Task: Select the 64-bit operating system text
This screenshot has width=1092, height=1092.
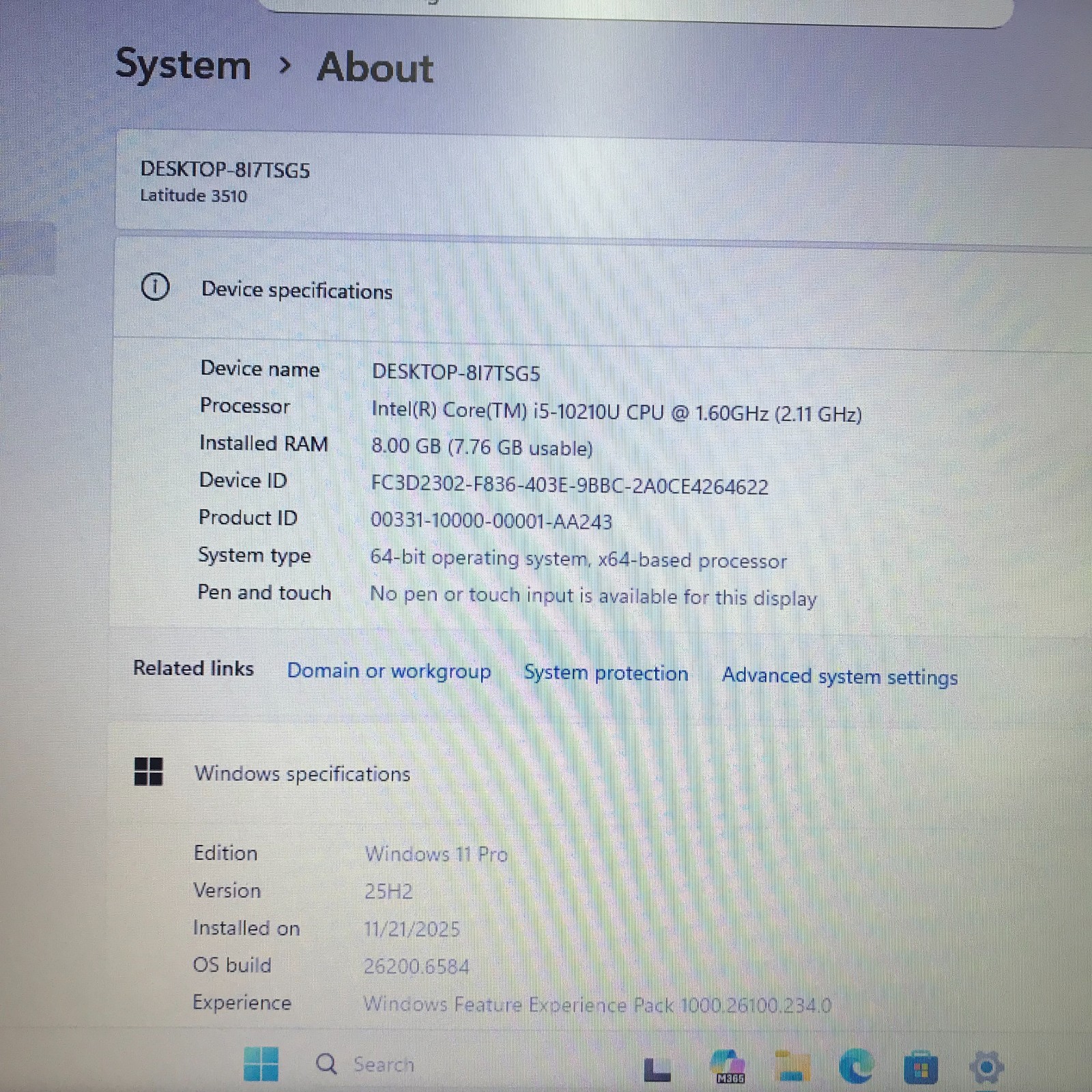Action: pyautogui.click(x=578, y=559)
